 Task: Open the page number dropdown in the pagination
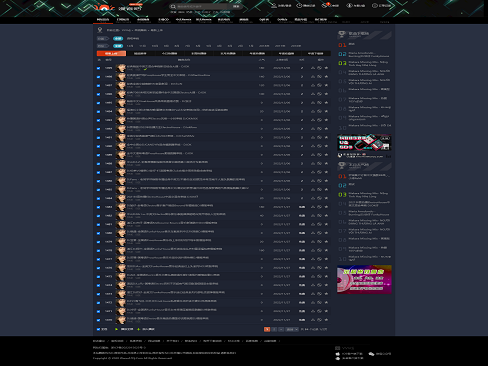292,329
